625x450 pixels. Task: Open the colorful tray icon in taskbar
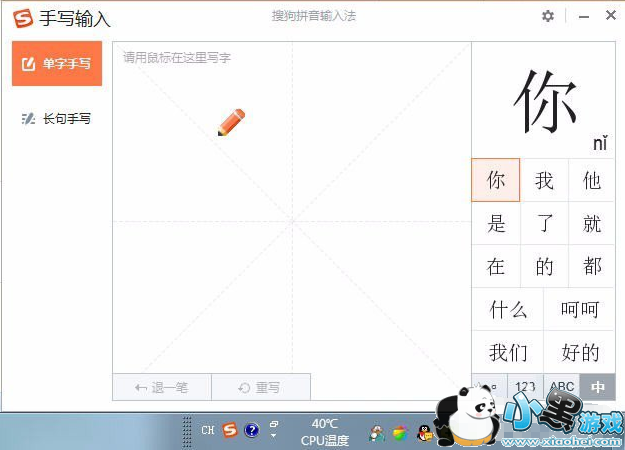401,433
